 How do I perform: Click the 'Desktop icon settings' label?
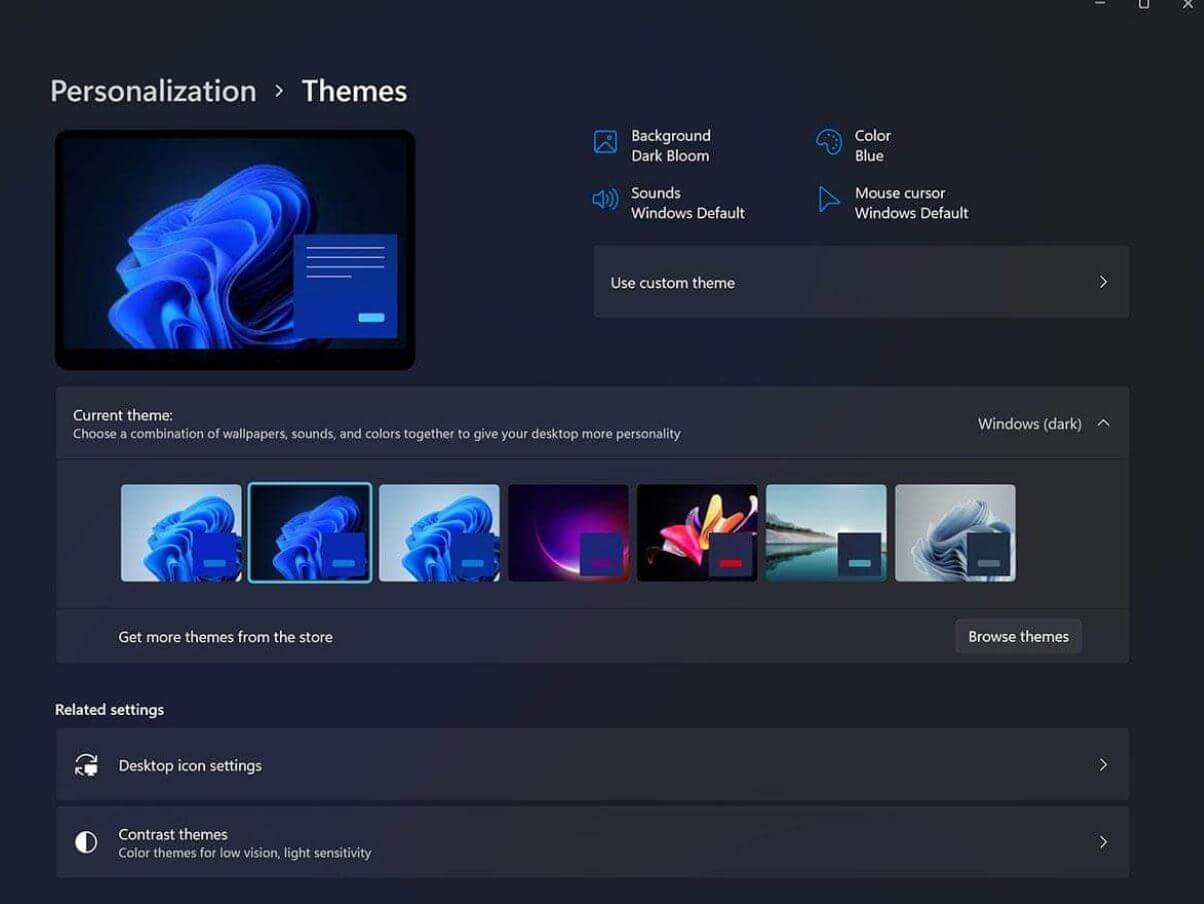click(190, 766)
